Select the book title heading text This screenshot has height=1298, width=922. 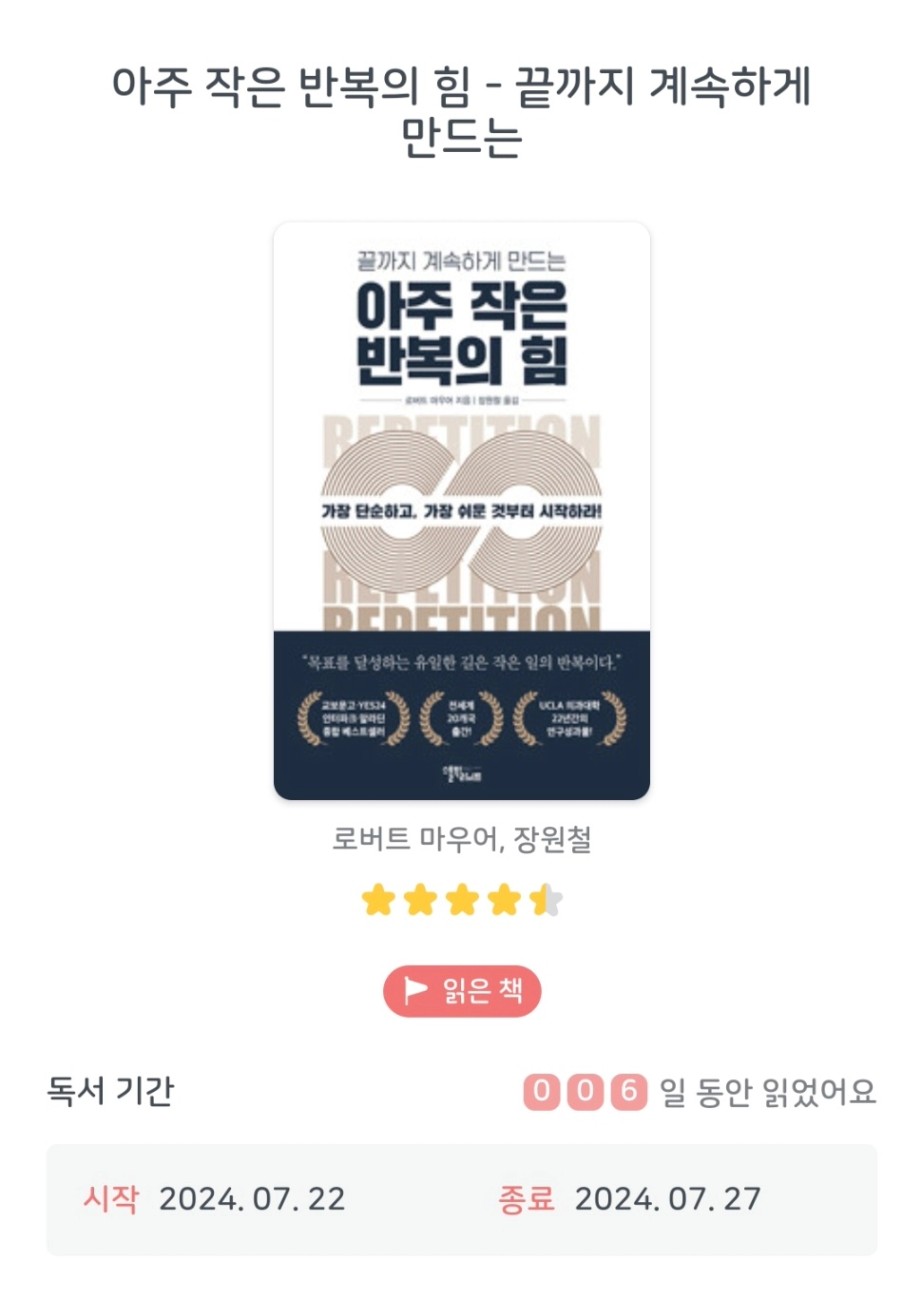pos(461,112)
